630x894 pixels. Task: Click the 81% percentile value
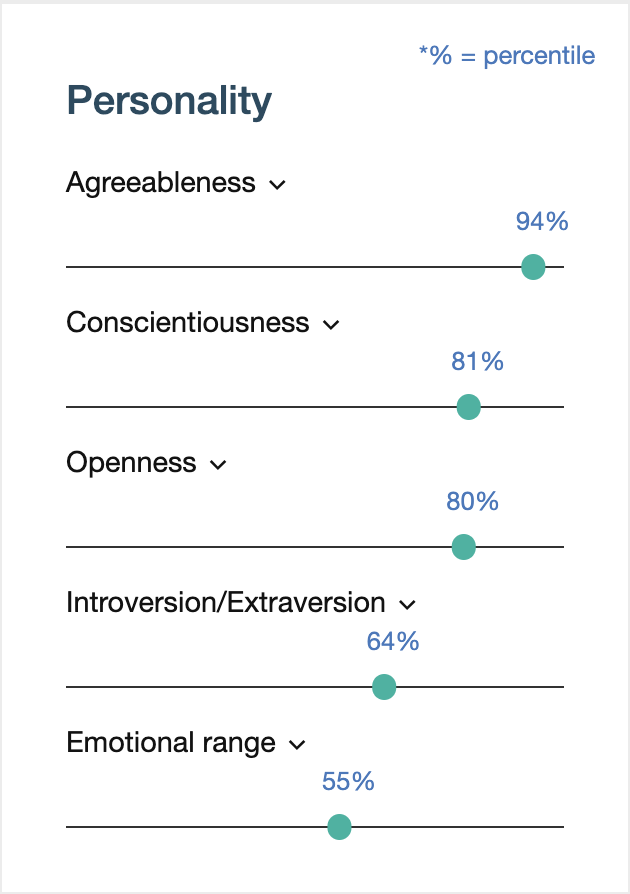(x=477, y=362)
